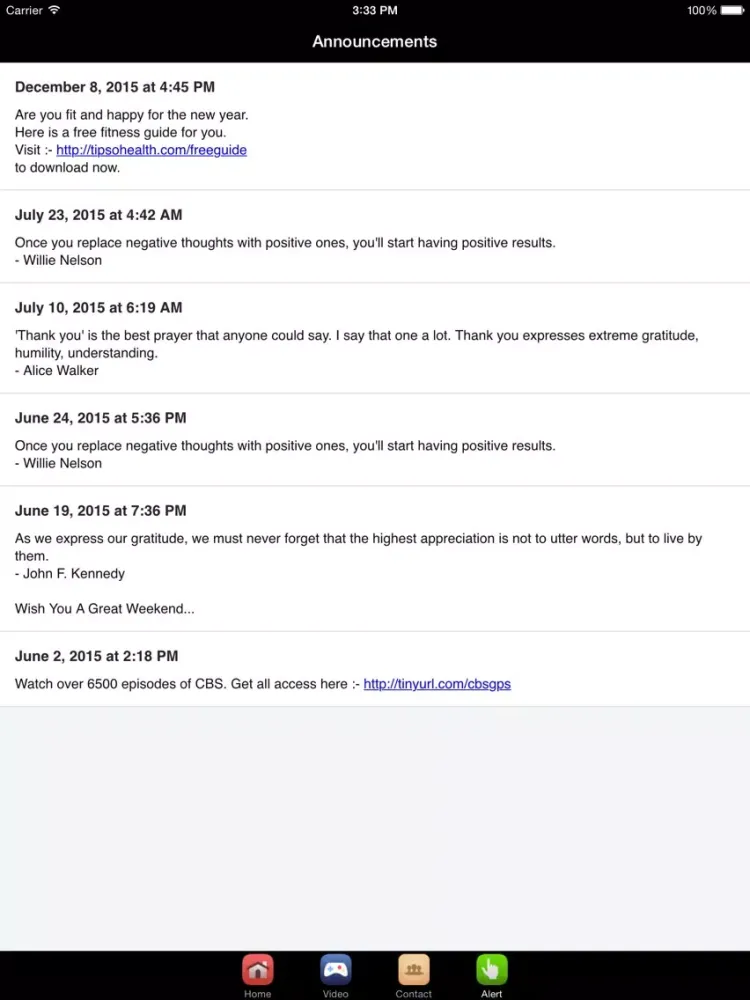Open the Video gamepad icon
The image size is (750, 1000).
coord(335,970)
